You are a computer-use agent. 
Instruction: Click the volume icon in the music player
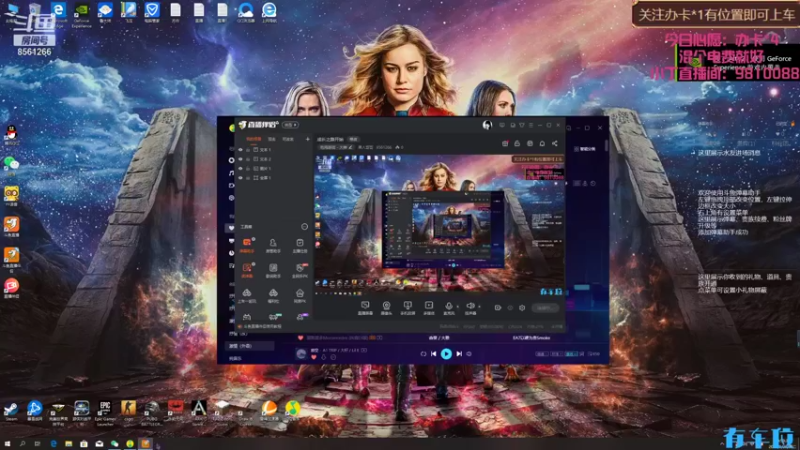469,354
